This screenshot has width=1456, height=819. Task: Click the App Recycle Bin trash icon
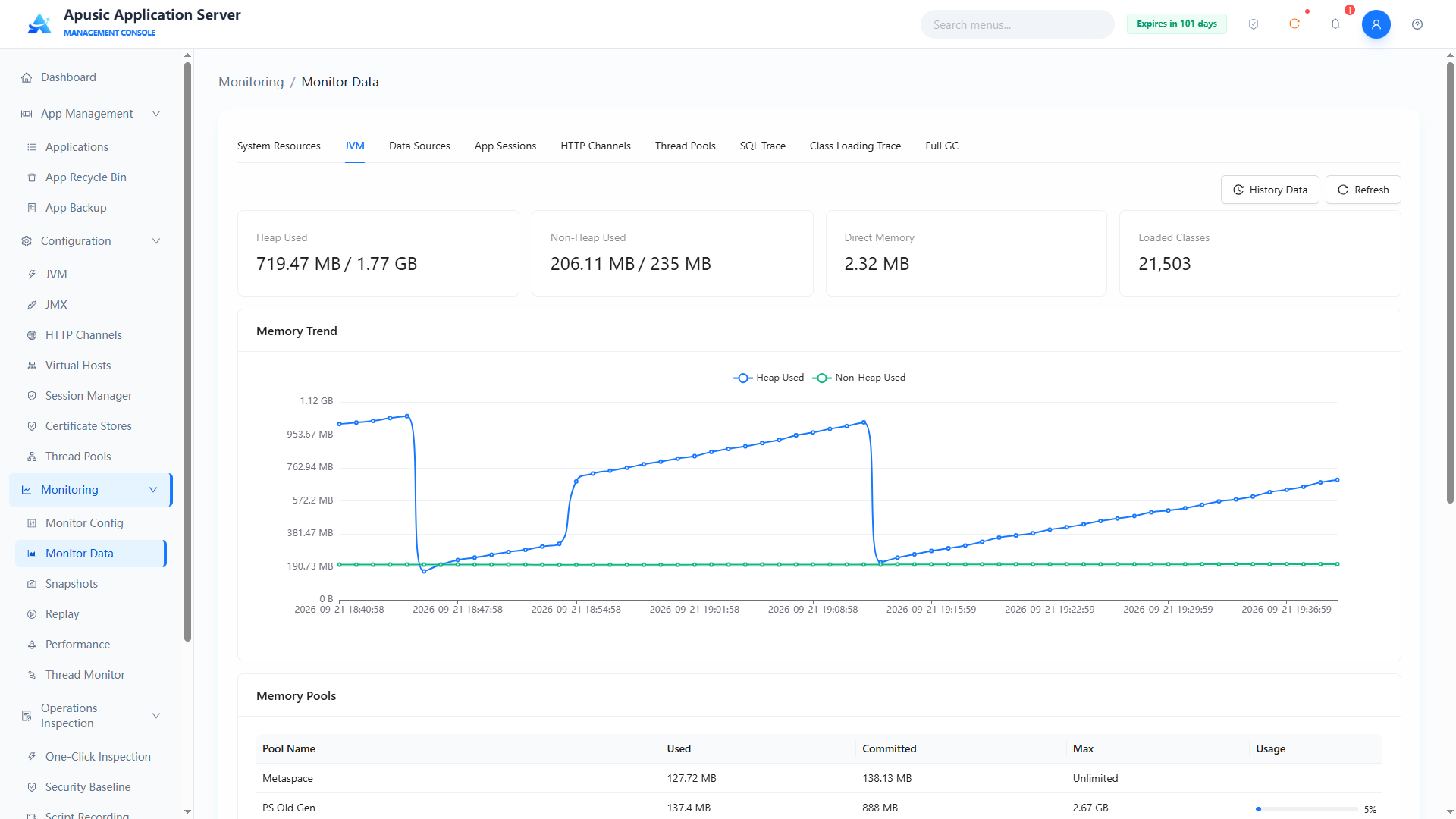coord(32,177)
